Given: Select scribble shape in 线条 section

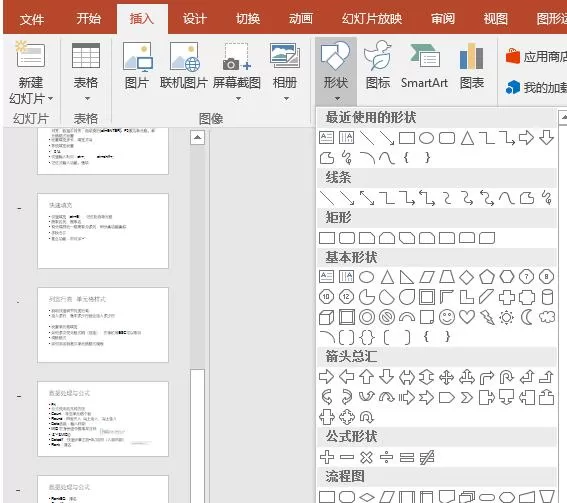Looking at the screenshot, I should tap(546, 198).
